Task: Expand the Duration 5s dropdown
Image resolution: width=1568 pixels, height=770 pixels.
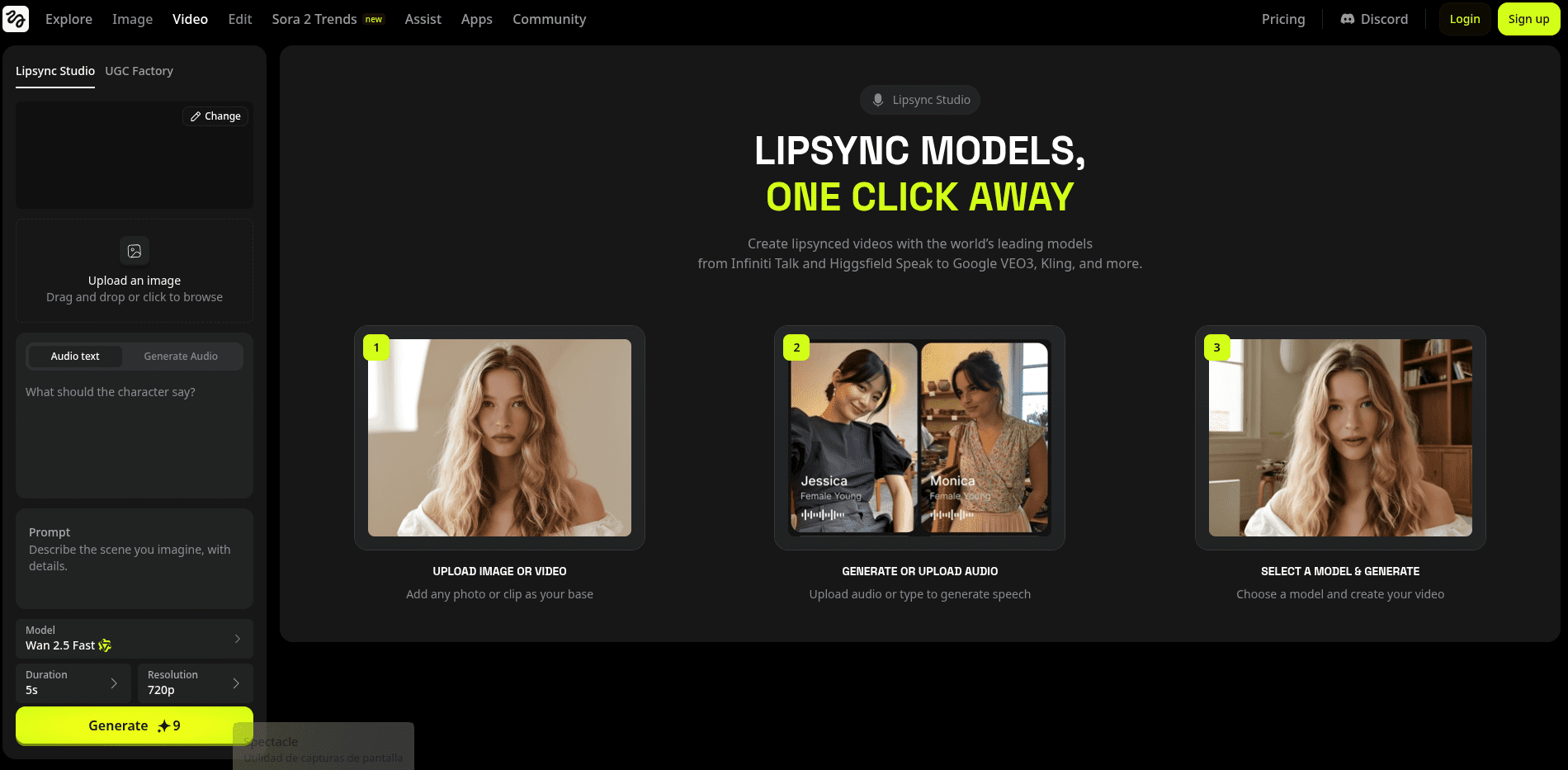Action: pyautogui.click(x=73, y=683)
